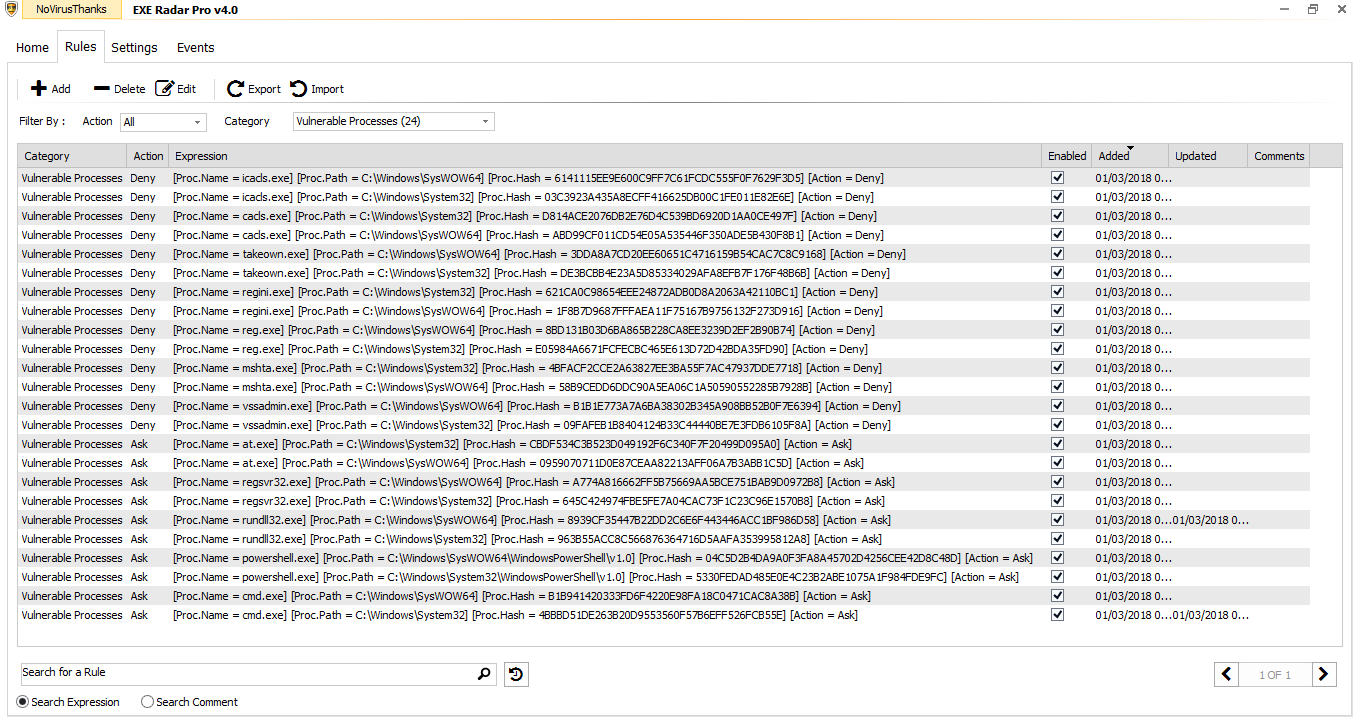Select the SysWOW64 regini.exe rule expression
1363x725 pixels.
coord(528,311)
